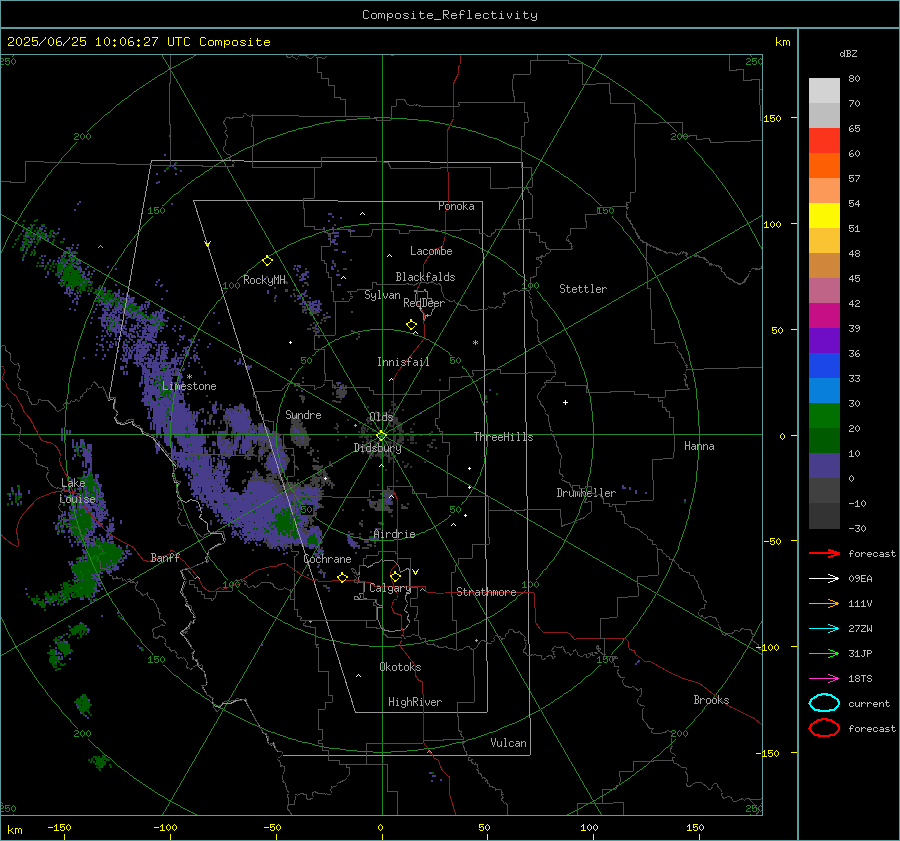The width and height of the screenshot is (900, 841).
Task: Click the green 31JP arrow legend icon
Action: coord(824,653)
